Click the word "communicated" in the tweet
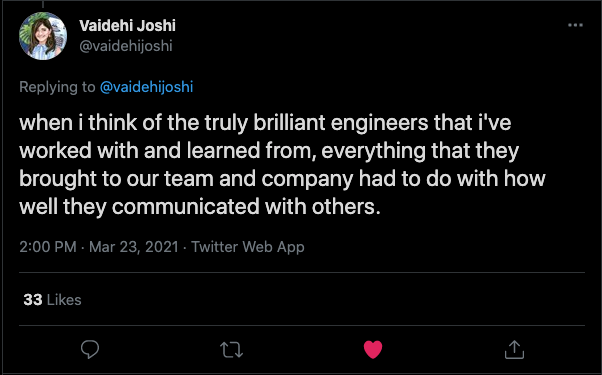 (186, 207)
